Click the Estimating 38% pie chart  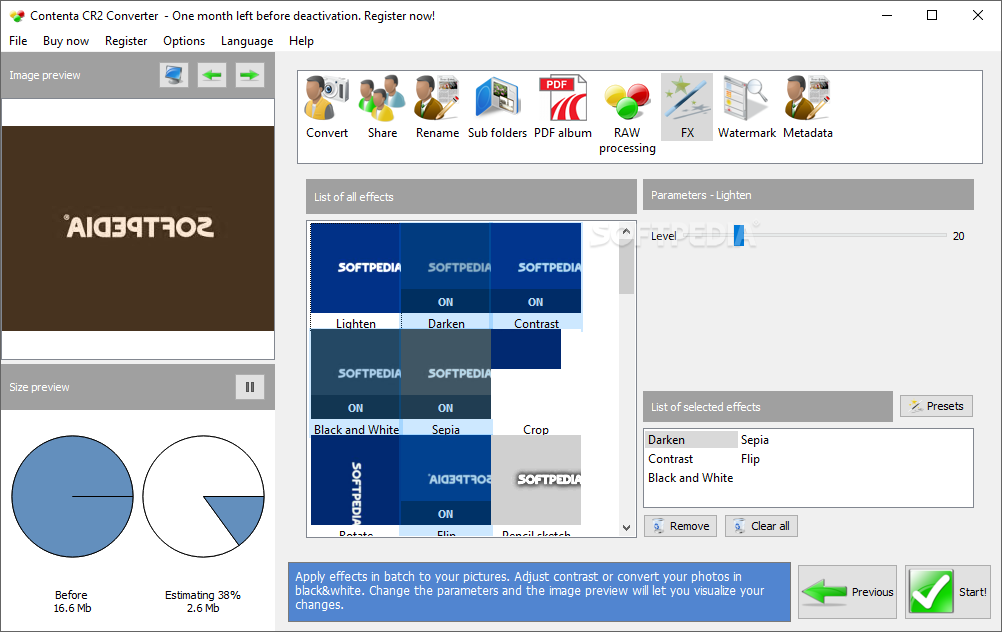(x=203, y=497)
